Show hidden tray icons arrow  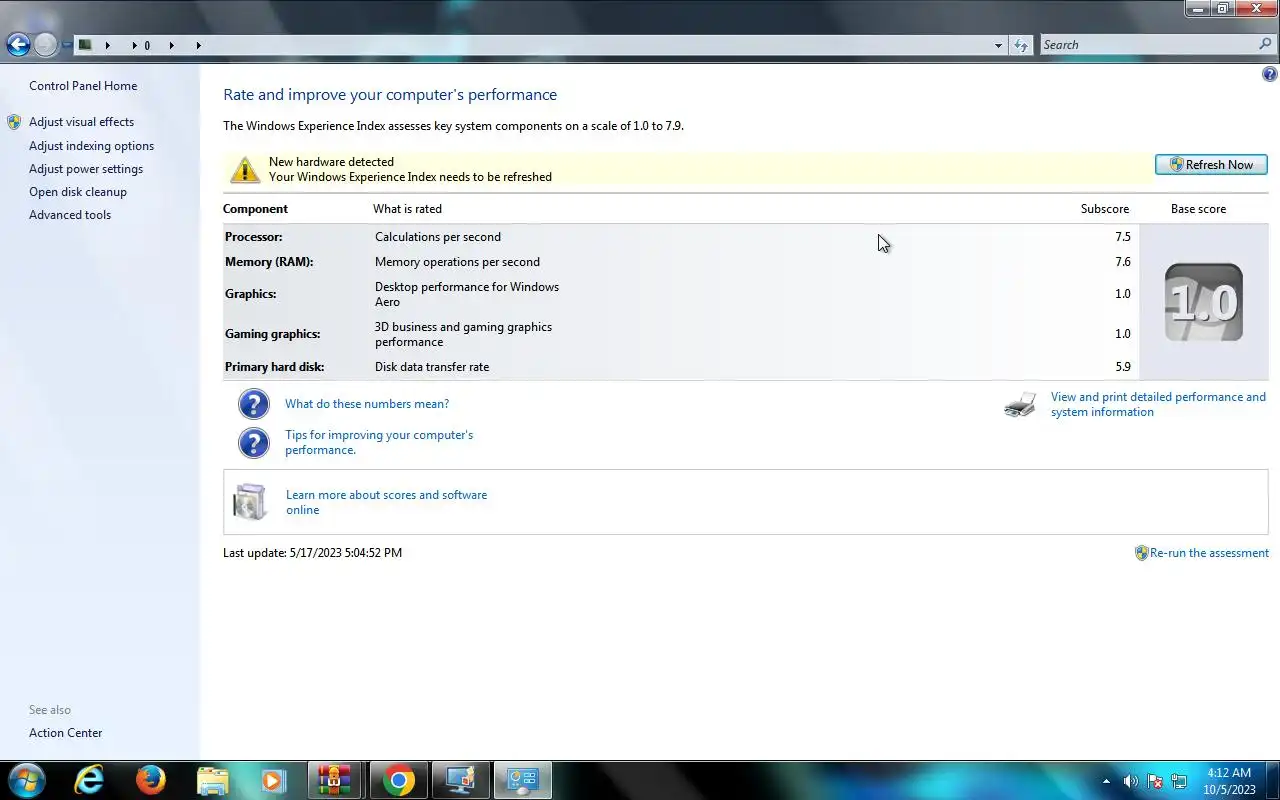[x=1106, y=781]
